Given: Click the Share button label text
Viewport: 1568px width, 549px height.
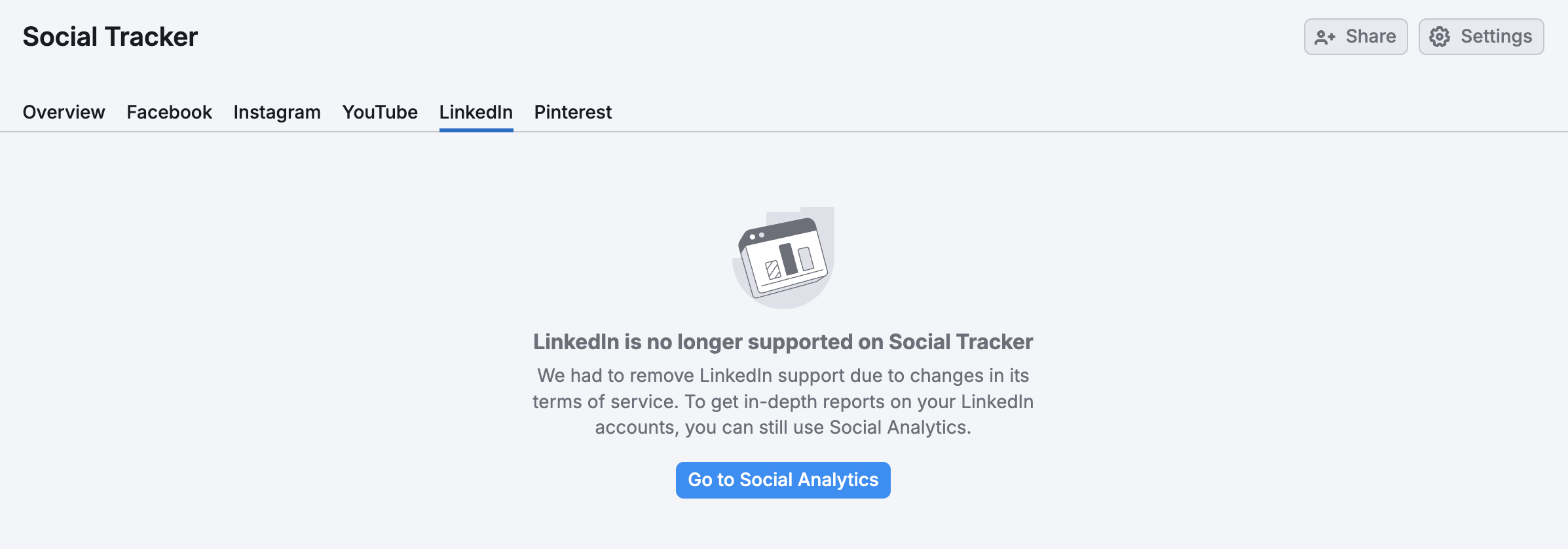Looking at the screenshot, I should (x=1372, y=37).
